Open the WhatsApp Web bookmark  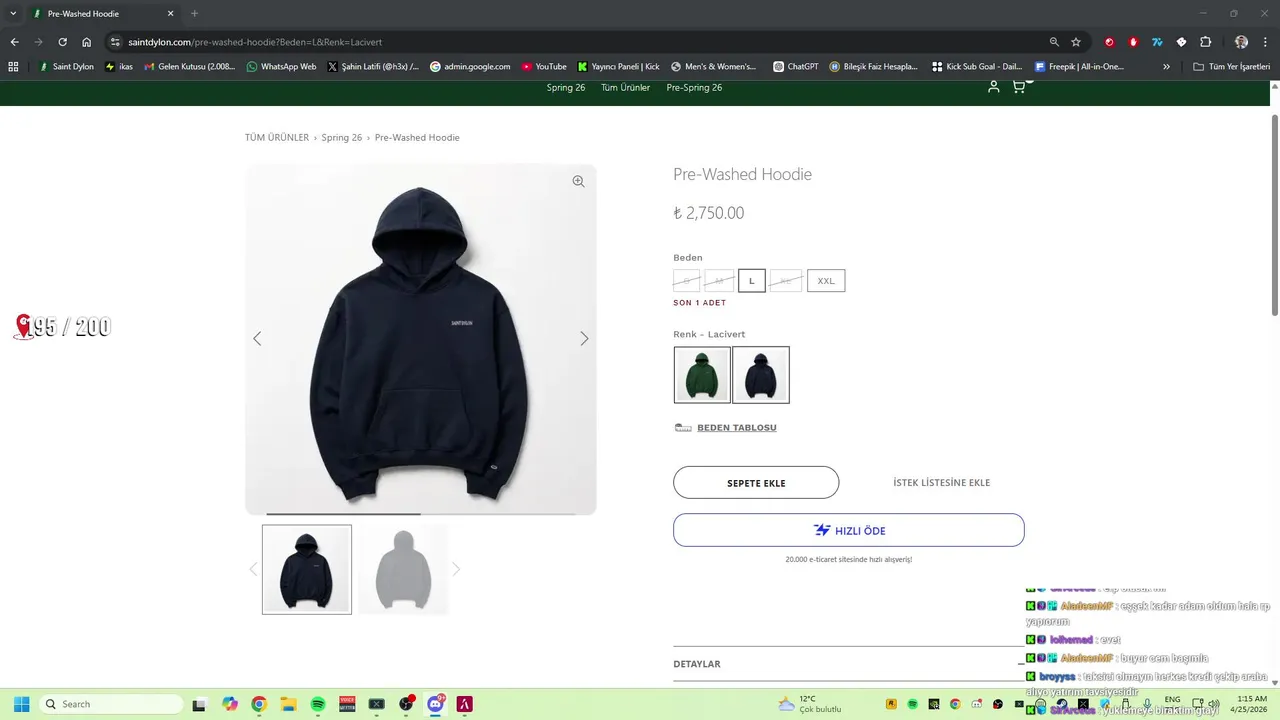(x=281, y=67)
